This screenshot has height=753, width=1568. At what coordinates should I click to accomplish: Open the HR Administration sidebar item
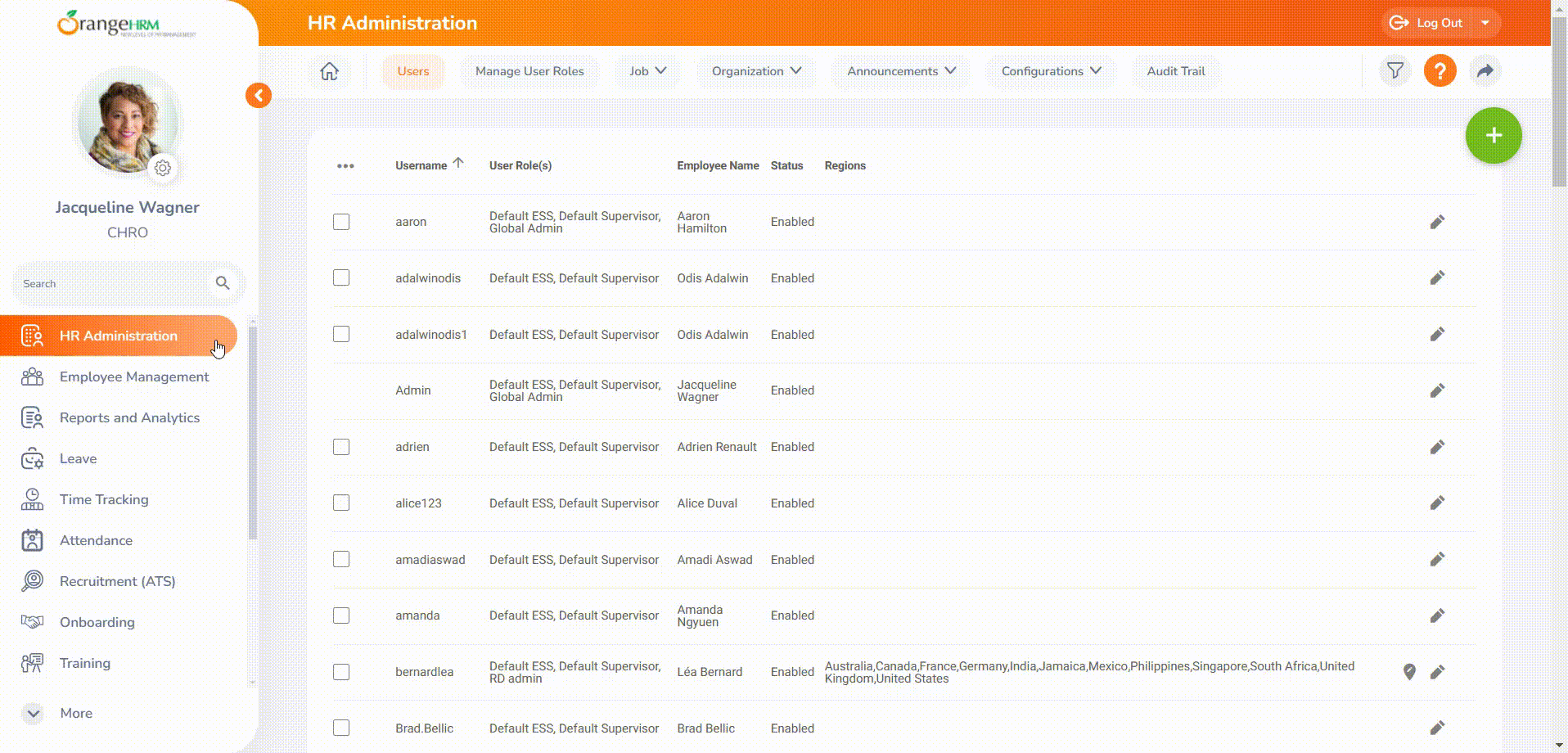(x=119, y=336)
